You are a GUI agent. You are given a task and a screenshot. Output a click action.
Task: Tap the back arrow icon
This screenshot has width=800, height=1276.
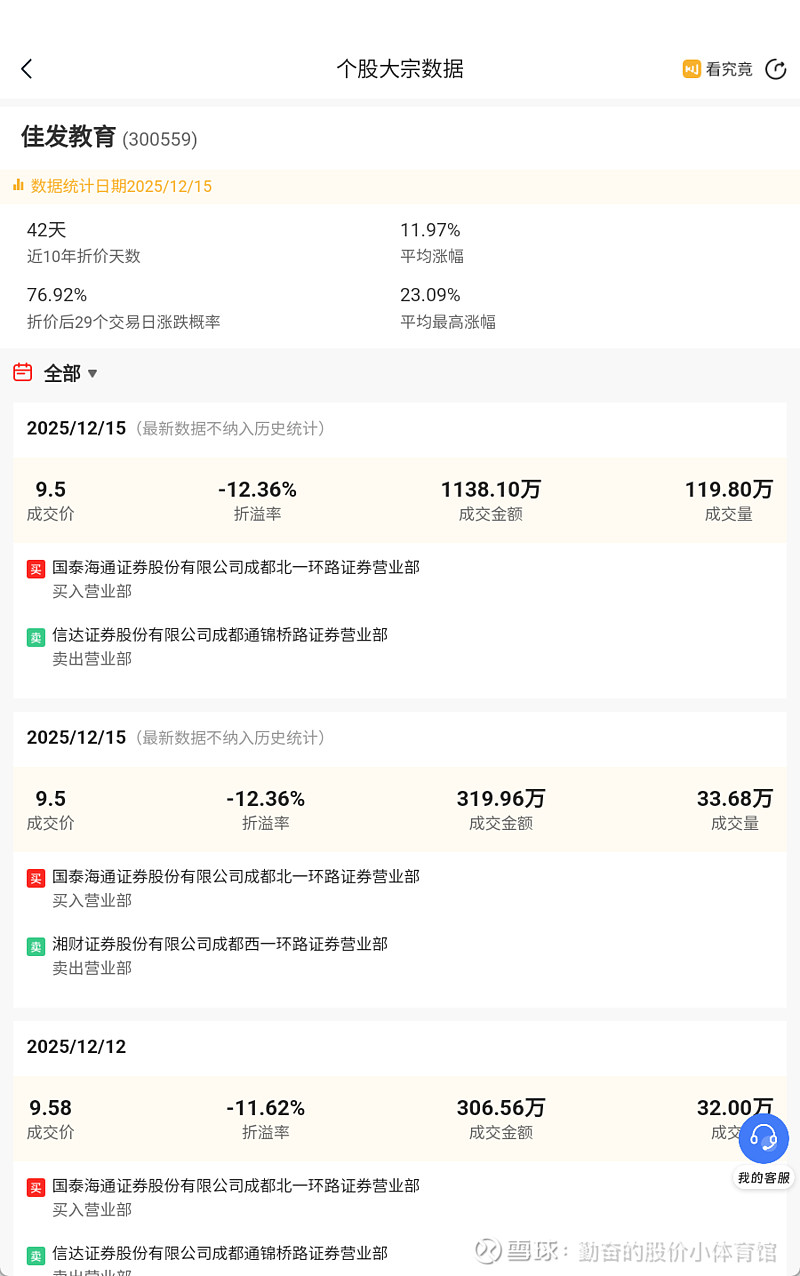27,69
